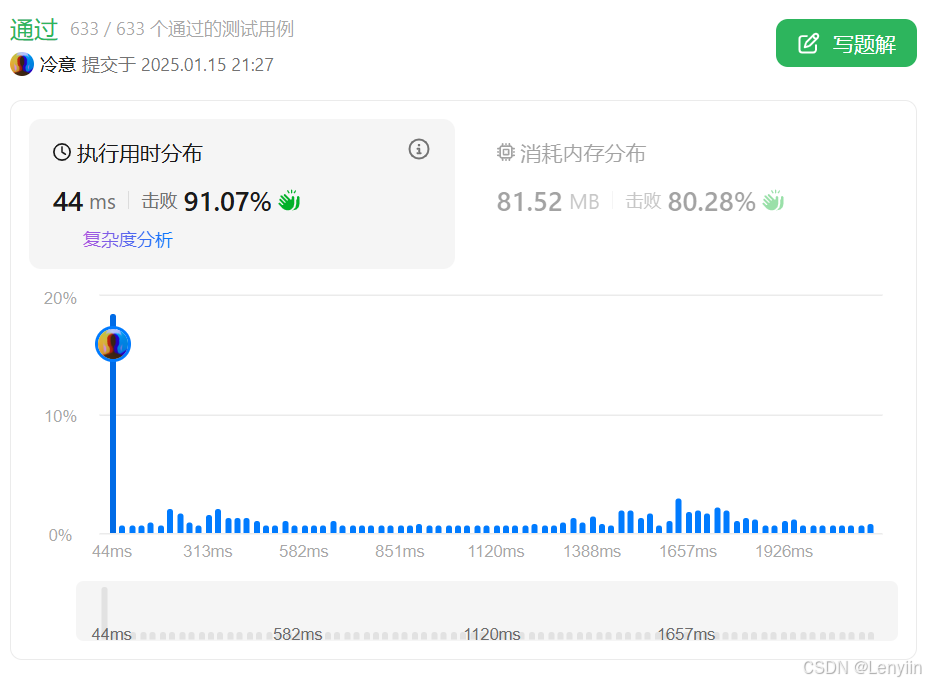This screenshot has height=683, width=926.
Task: Click the 1388ms axis label
Action: pyautogui.click(x=592, y=551)
